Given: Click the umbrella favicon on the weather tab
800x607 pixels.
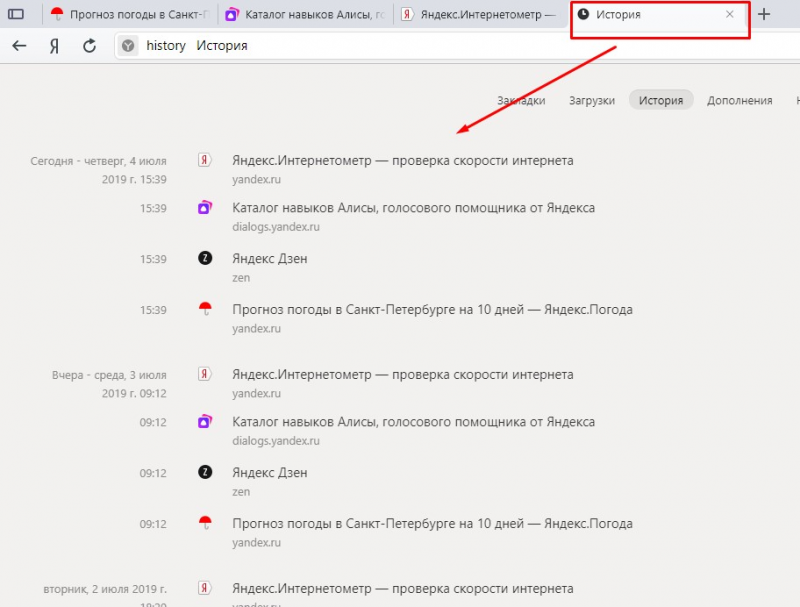Looking at the screenshot, I should [x=57, y=14].
